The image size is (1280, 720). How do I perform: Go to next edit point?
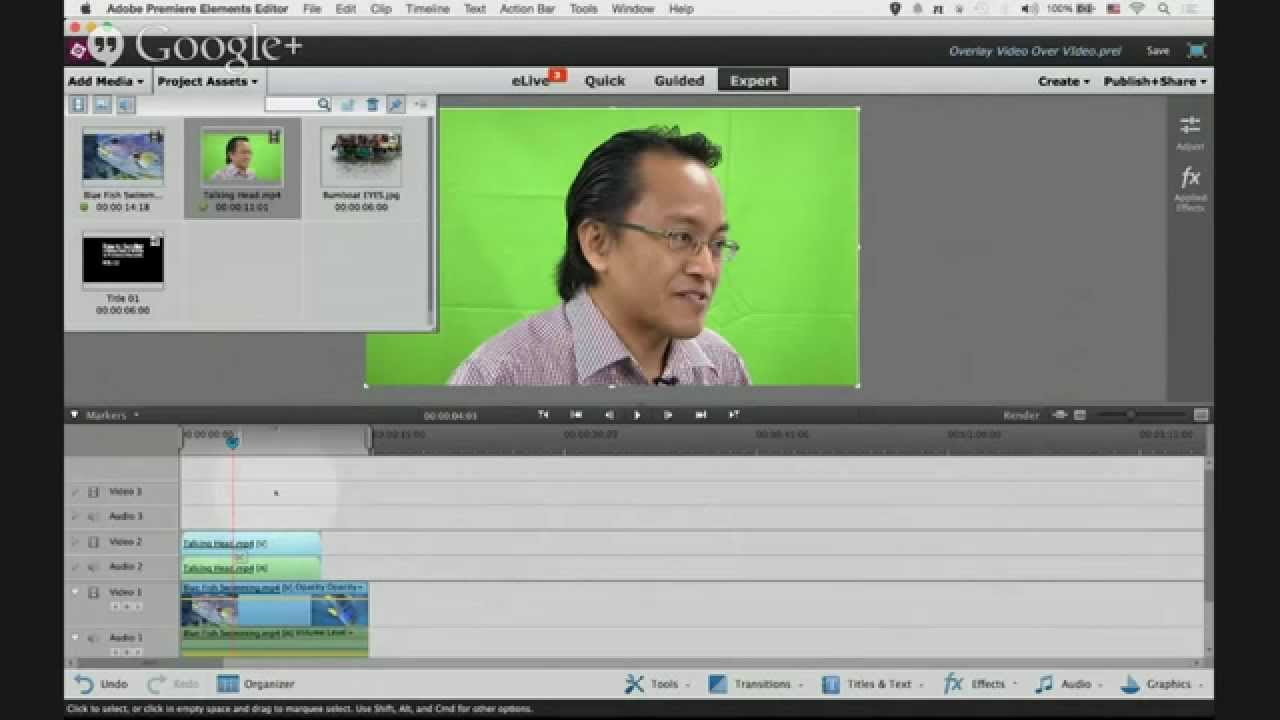701,415
